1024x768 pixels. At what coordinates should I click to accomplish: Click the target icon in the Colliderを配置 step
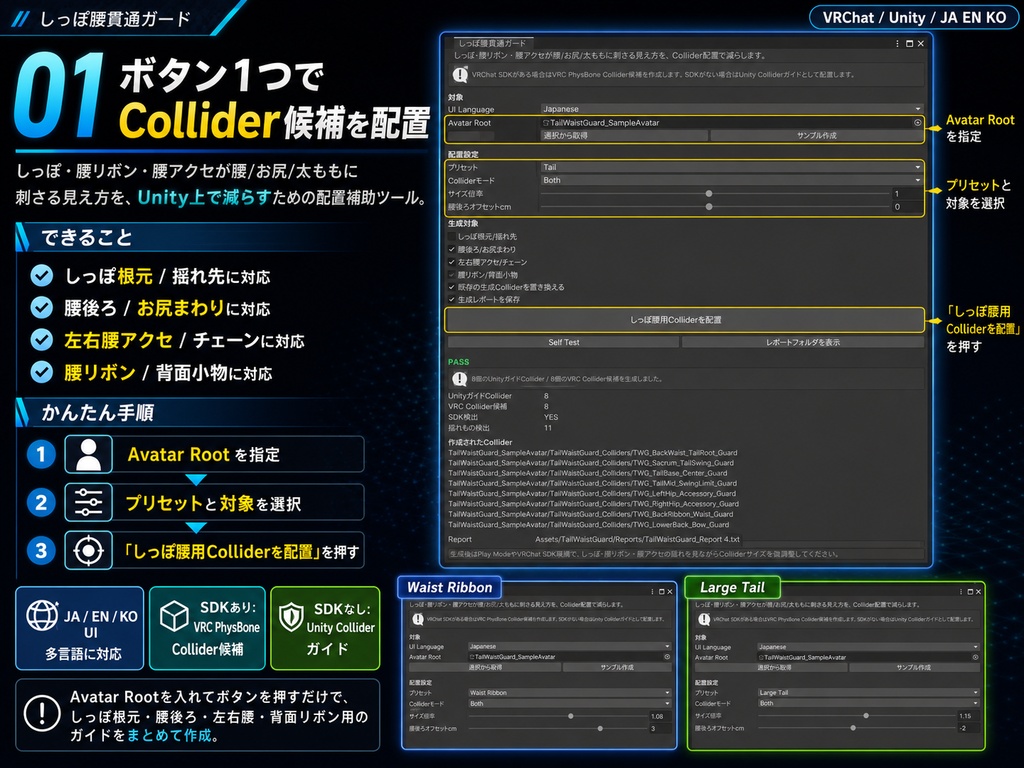(89, 551)
